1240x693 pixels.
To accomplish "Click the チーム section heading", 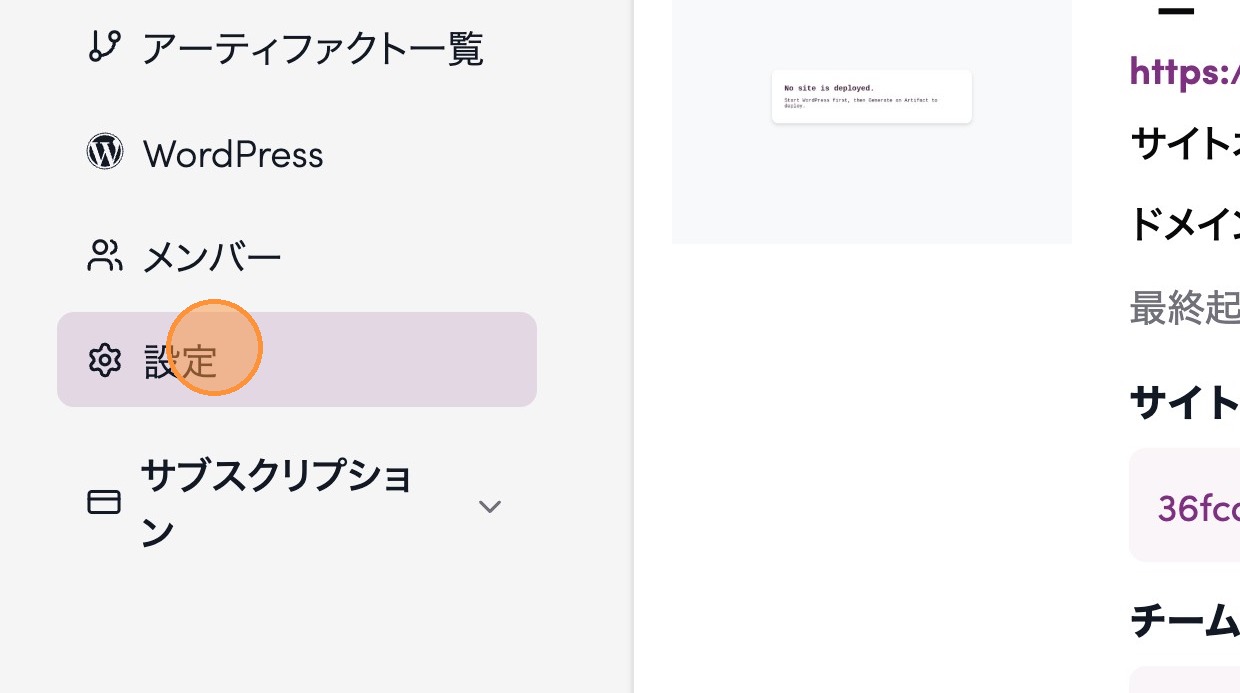I will [1184, 621].
